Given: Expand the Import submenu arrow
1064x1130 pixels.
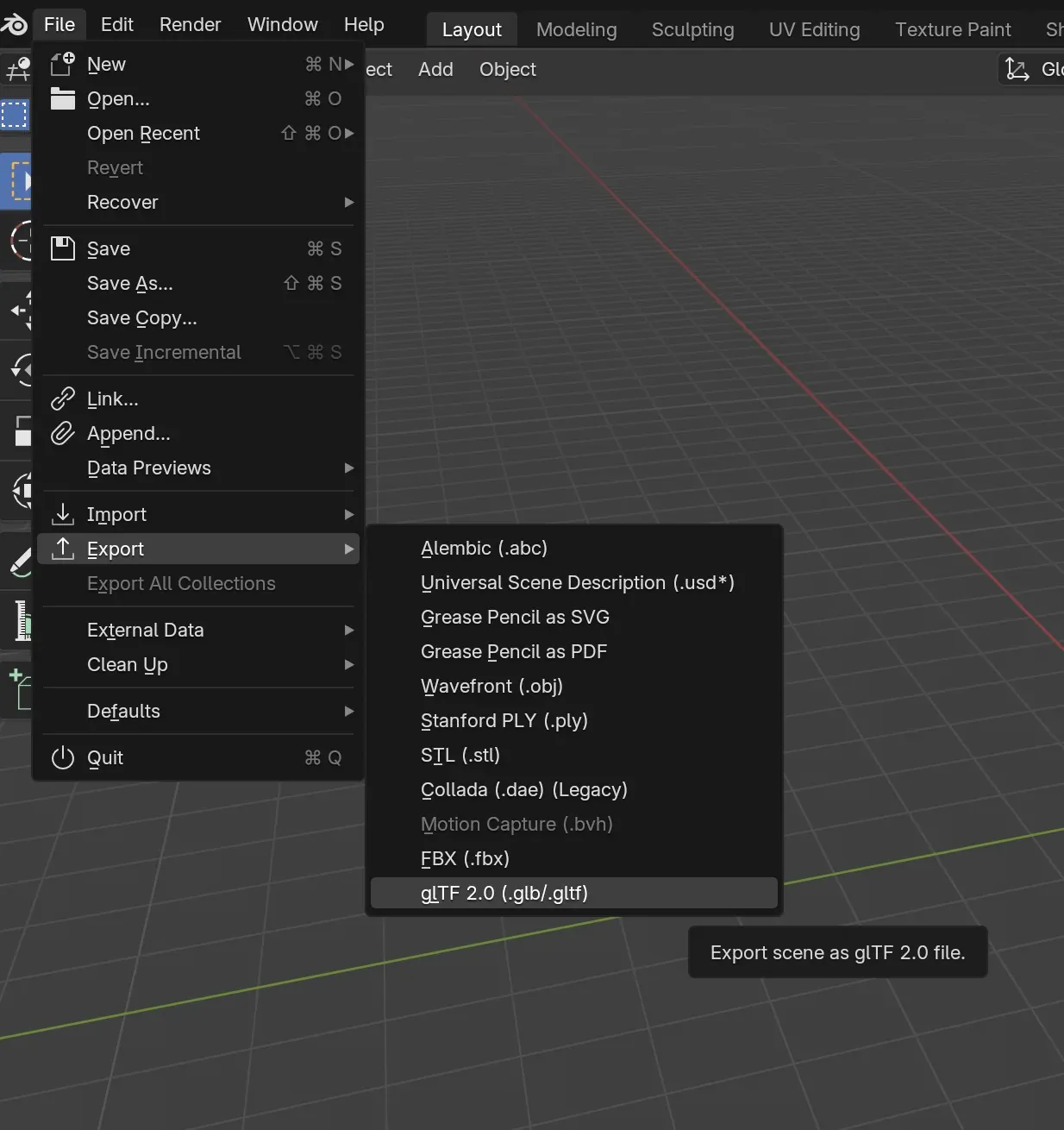Looking at the screenshot, I should pyautogui.click(x=349, y=514).
